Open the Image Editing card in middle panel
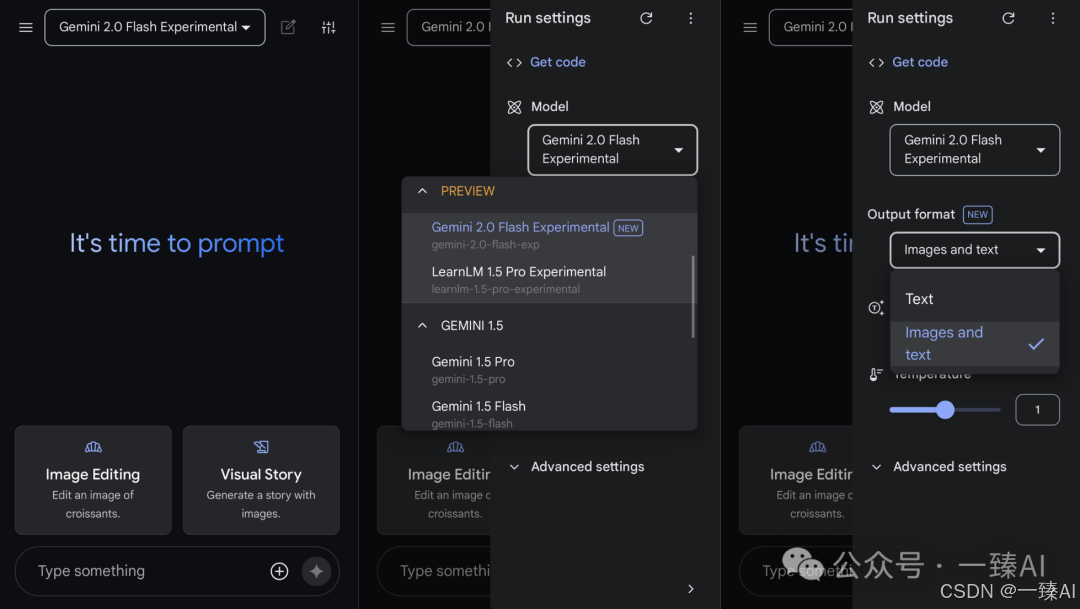 [434, 480]
